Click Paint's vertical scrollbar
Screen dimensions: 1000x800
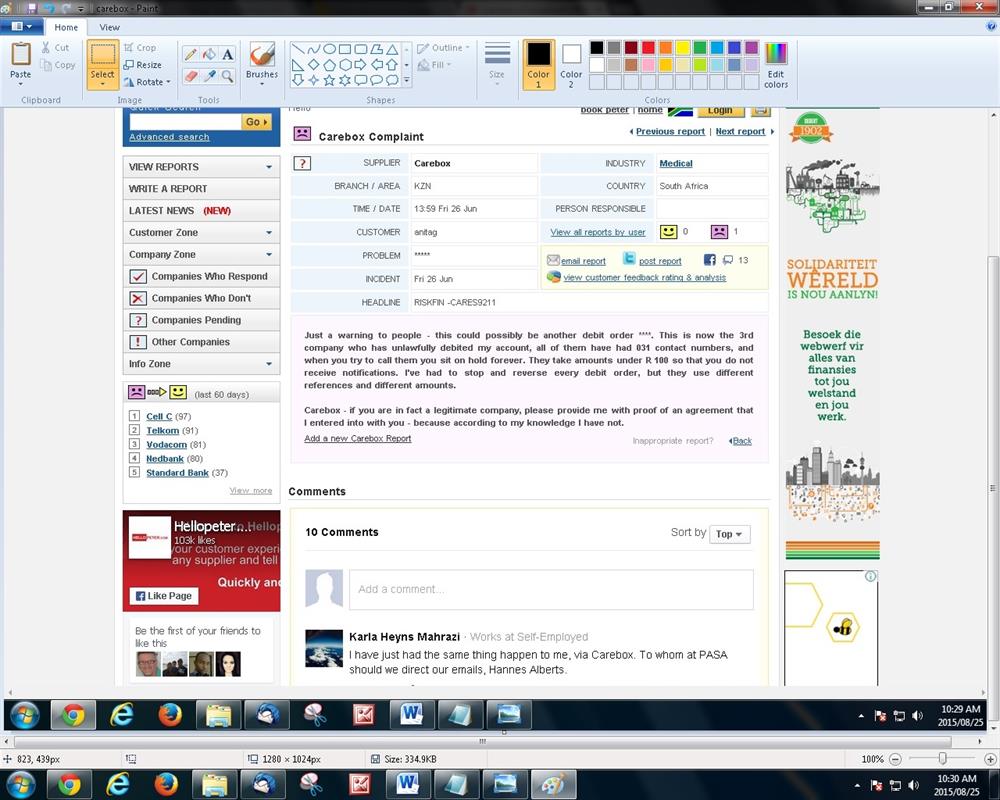pyautogui.click(x=994, y=487)
